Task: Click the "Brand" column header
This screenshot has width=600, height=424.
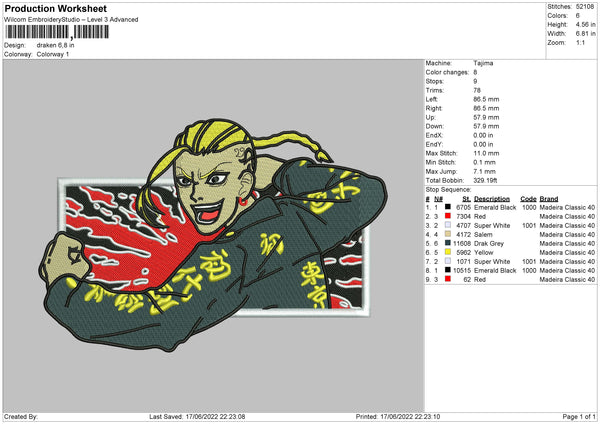Action: (x=549, y=199)
